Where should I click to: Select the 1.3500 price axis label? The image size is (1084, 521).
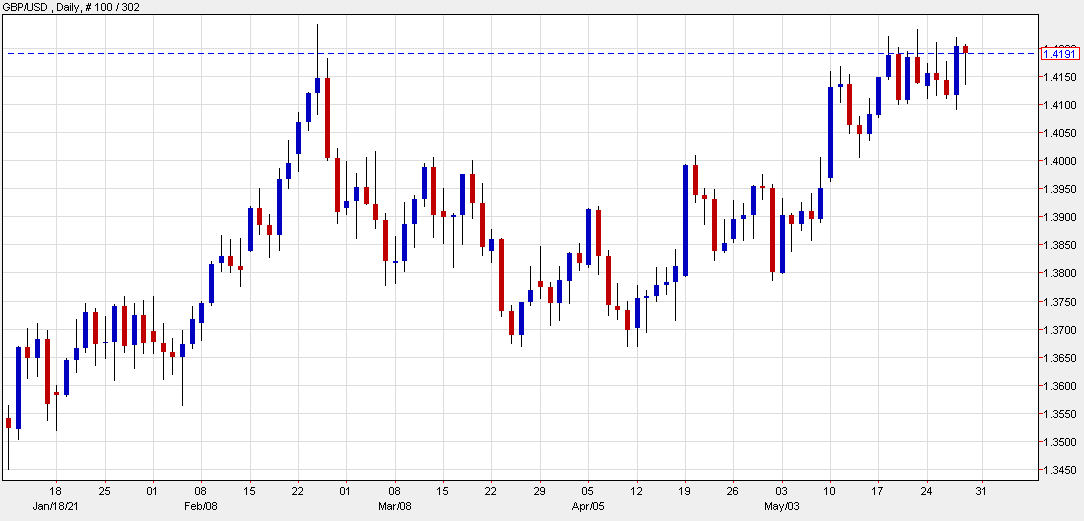[1059, 443]
